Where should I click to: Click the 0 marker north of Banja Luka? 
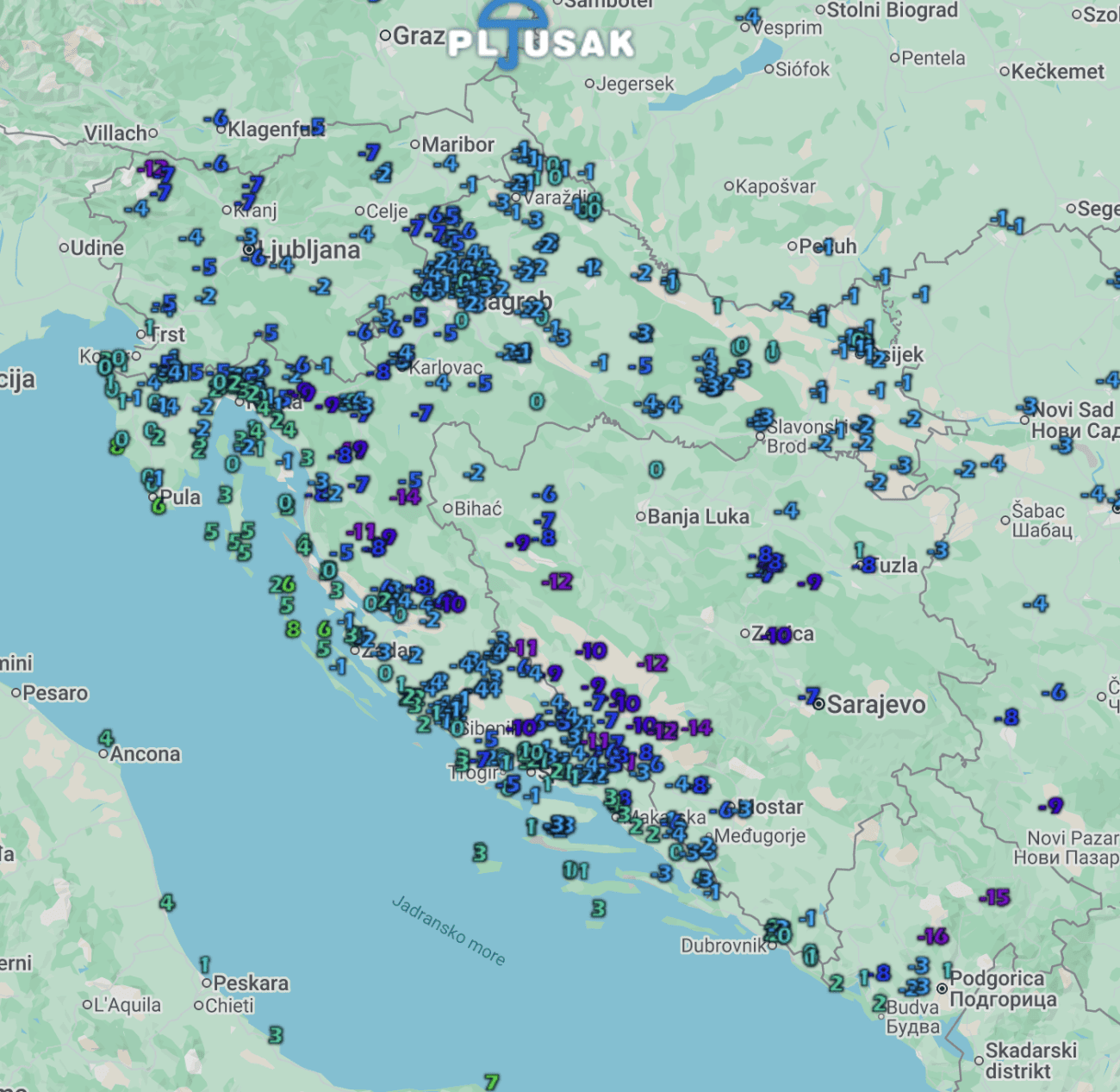[x=656, y=470]
